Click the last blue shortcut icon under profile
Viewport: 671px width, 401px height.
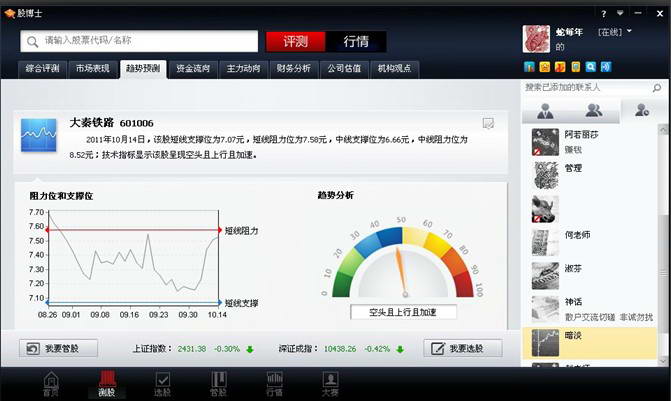click(606, 67)
